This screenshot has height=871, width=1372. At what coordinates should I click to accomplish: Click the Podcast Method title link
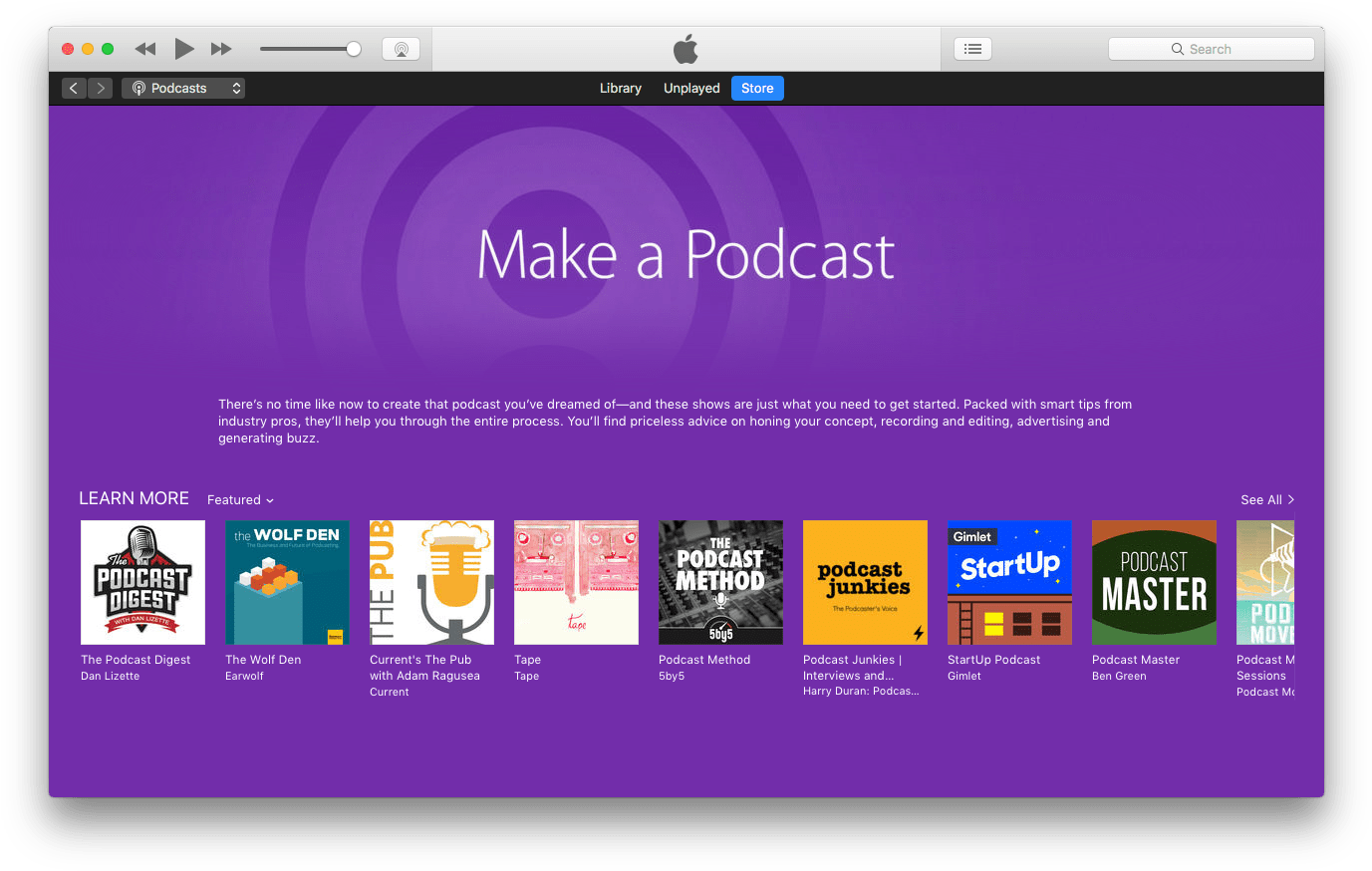[x=704, y=660]
